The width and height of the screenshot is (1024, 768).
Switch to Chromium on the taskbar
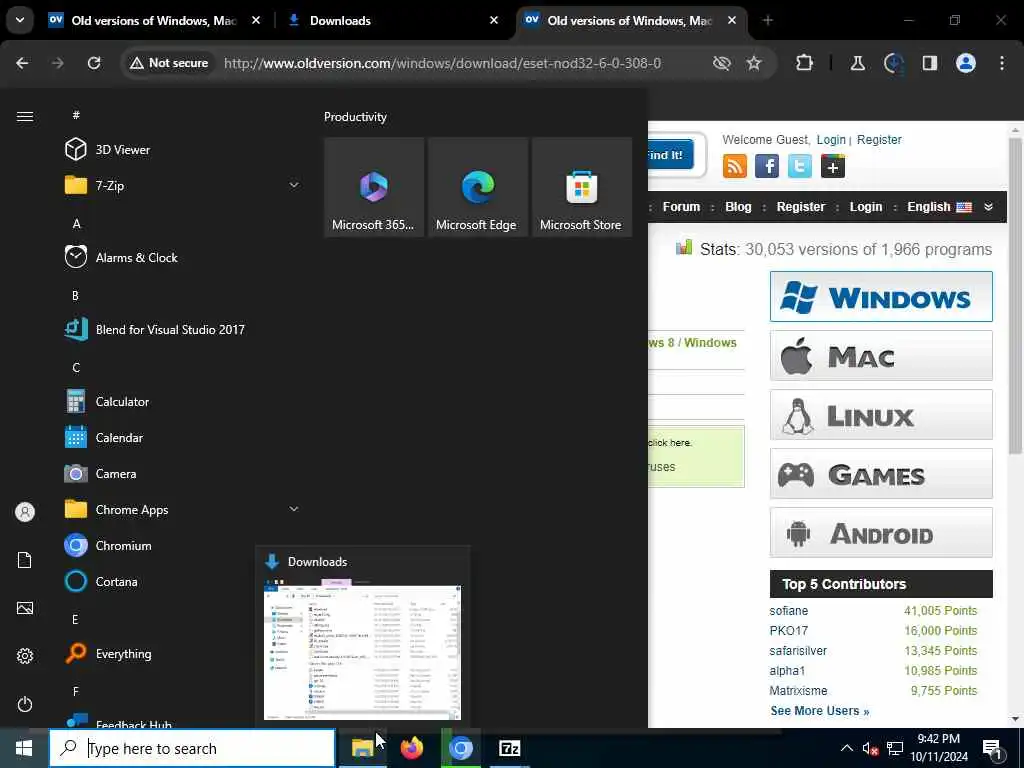click(460, 748)
